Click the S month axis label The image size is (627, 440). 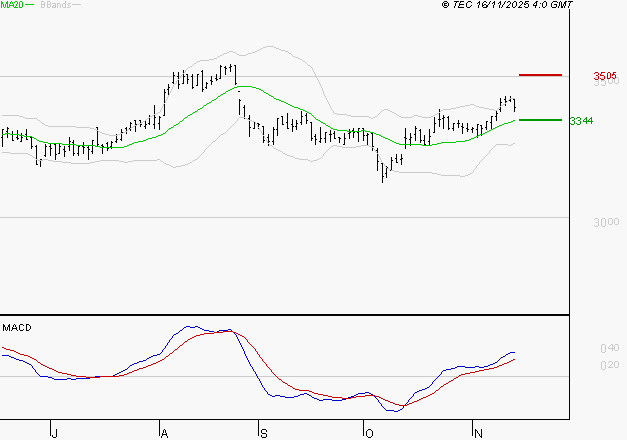tap(264, 434)
